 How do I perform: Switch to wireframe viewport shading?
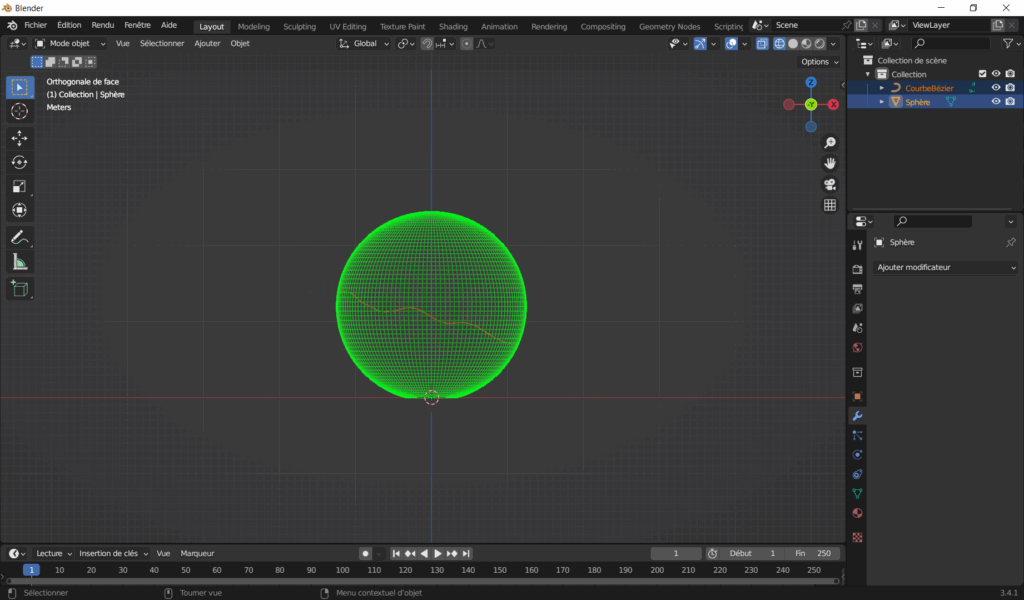779,44
